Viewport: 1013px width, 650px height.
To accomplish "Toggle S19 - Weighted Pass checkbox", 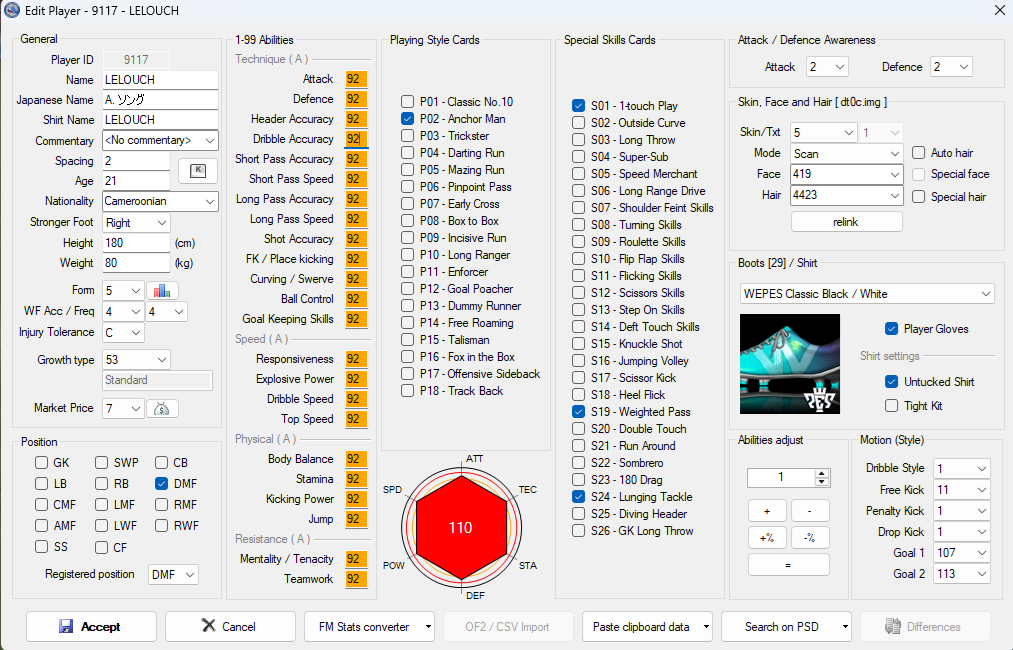I will coord(578,412).
